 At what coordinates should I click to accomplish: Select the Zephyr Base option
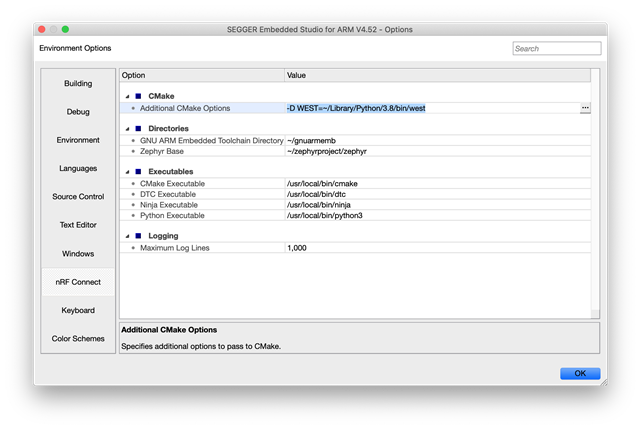162,151
